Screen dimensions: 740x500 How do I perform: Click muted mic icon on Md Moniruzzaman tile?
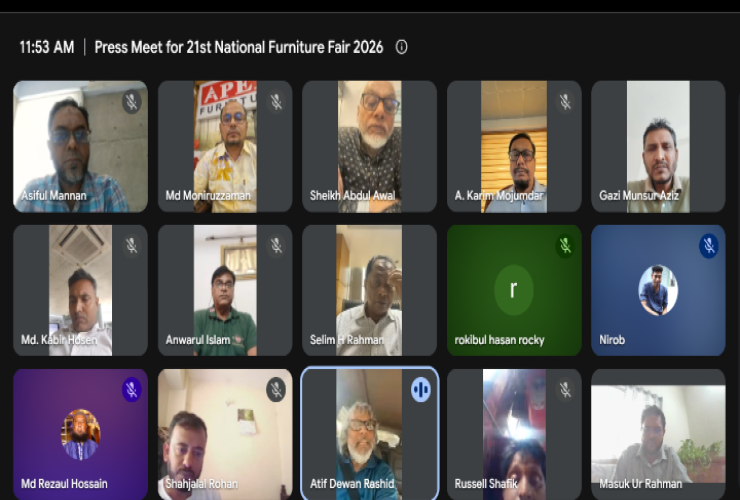click(276, 102)
